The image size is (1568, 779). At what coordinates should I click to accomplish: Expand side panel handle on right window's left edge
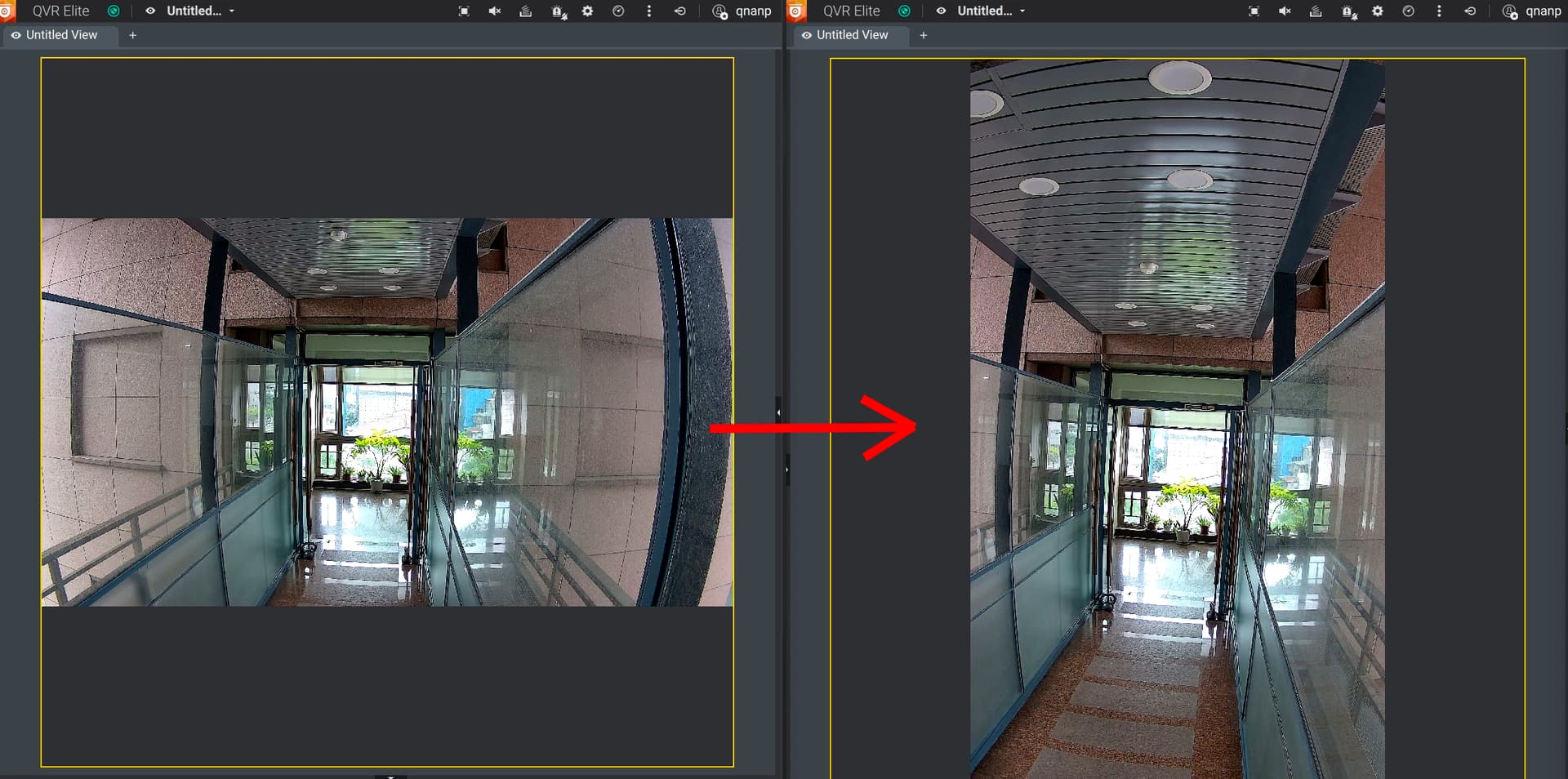[787, 470]
